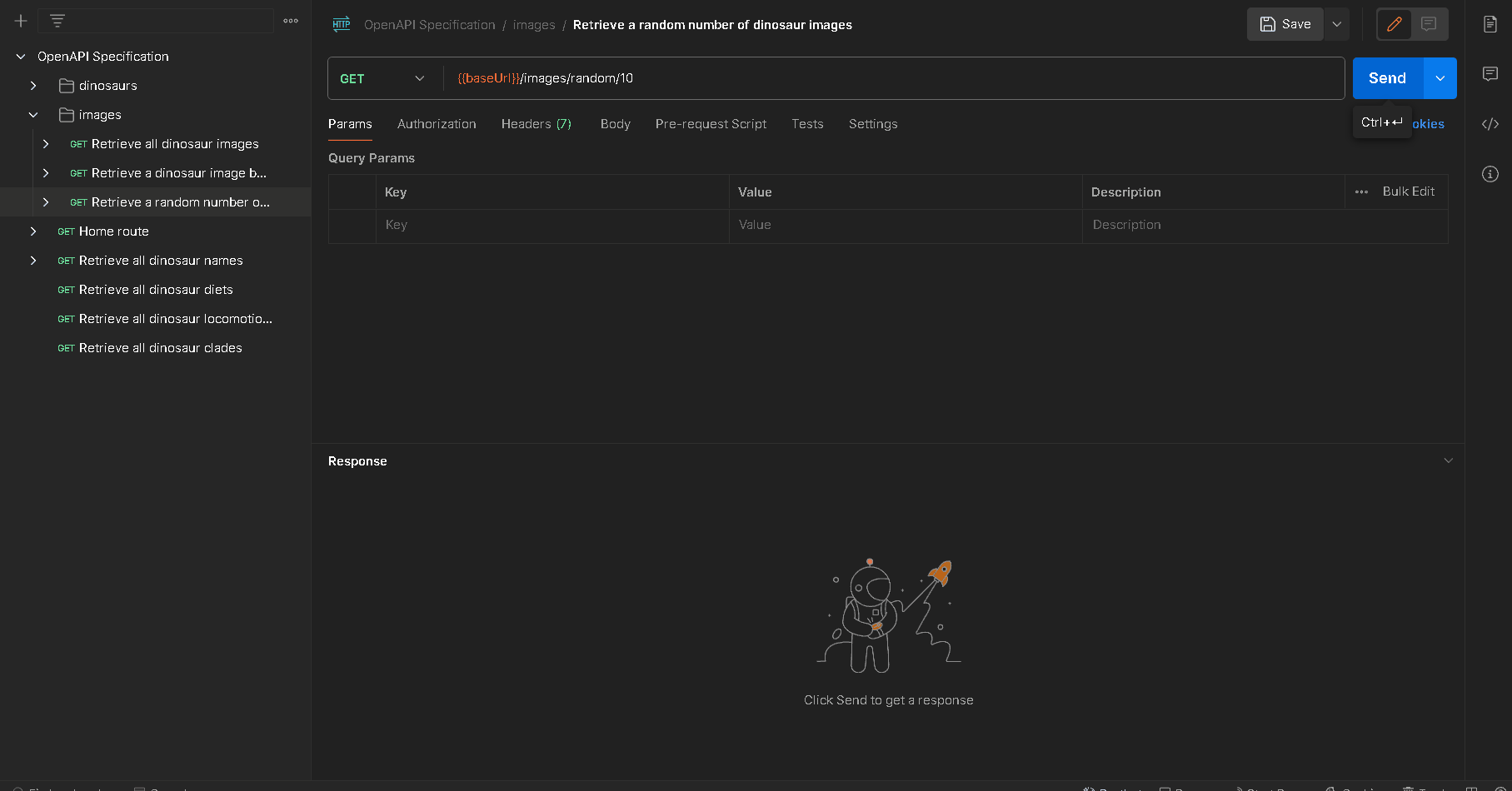This screenshot has width=1512, height=791.
Task: Click Bulk Edit link
Action: click(x=1408, y=192)
